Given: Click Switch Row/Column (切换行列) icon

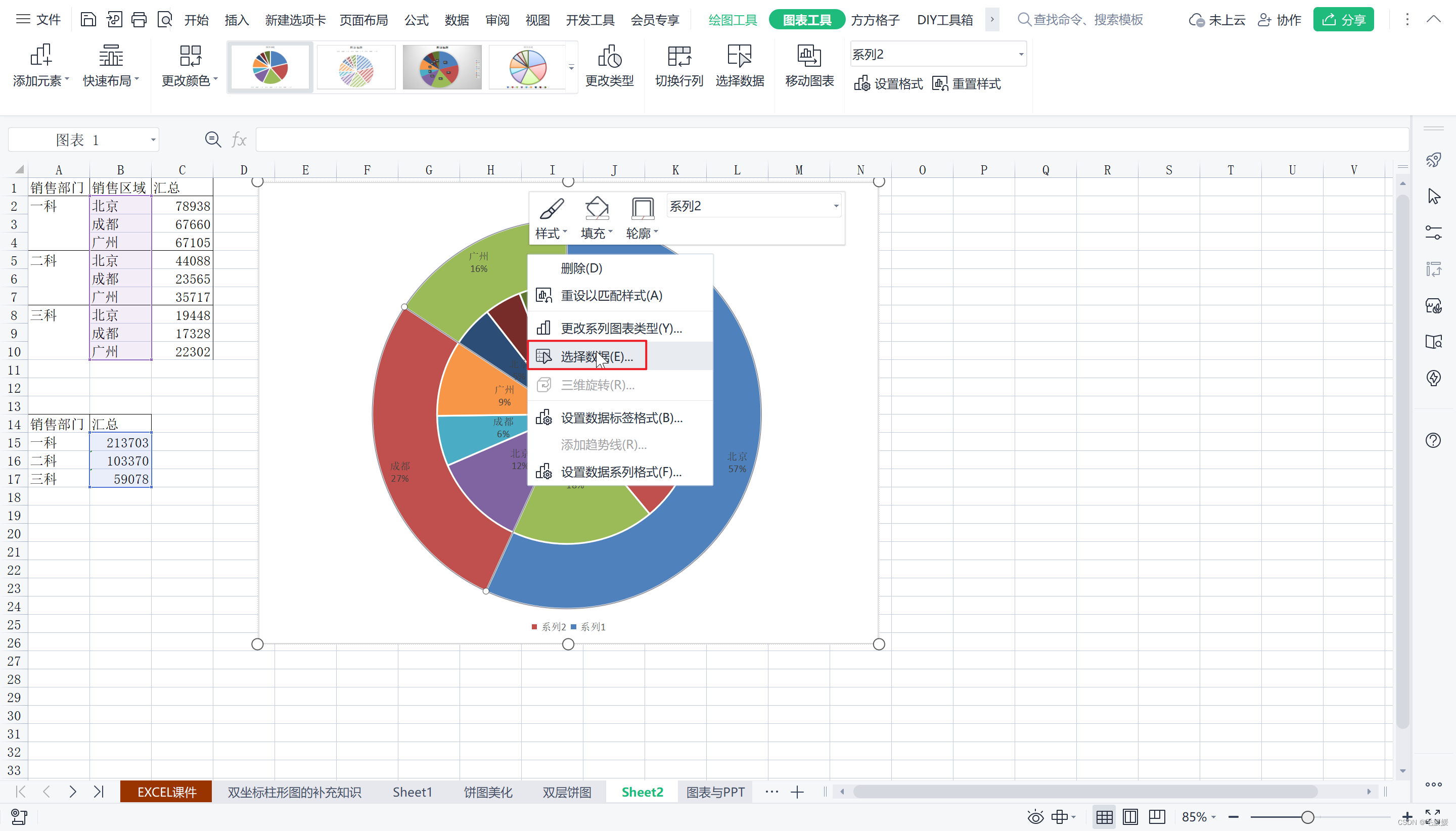Looking at the screenshot, I should [x=679, y=56].
